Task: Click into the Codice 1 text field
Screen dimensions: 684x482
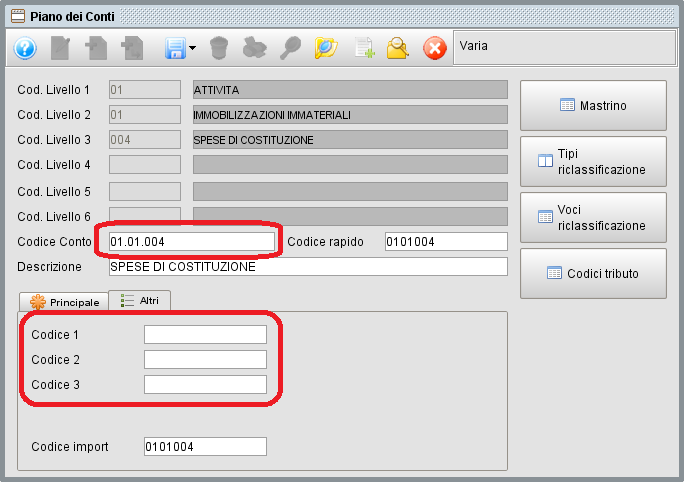Action: tap(205, 334)
